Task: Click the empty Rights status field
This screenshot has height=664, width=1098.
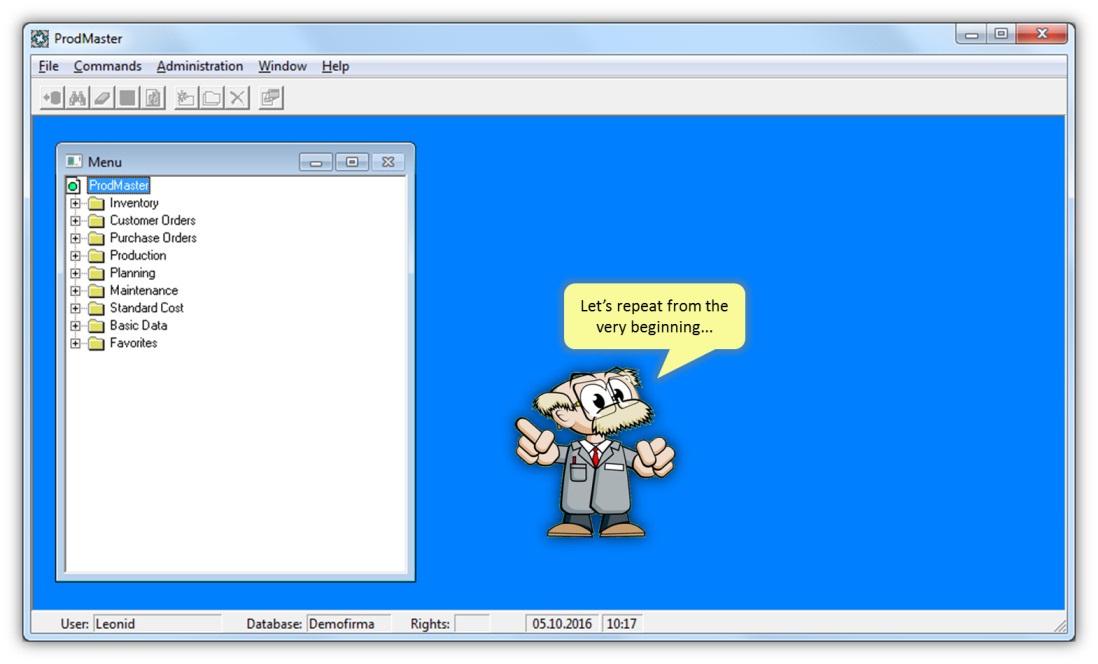Action: pos(471,623)
